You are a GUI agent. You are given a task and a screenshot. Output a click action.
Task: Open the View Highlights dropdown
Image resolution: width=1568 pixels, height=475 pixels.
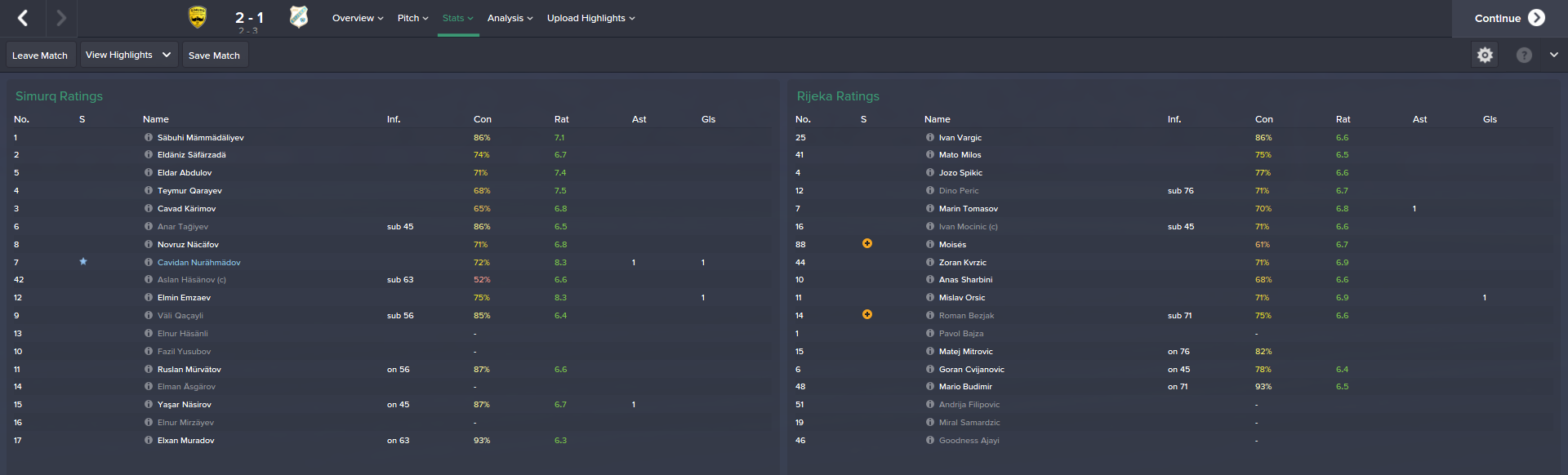tap(128, 55)
